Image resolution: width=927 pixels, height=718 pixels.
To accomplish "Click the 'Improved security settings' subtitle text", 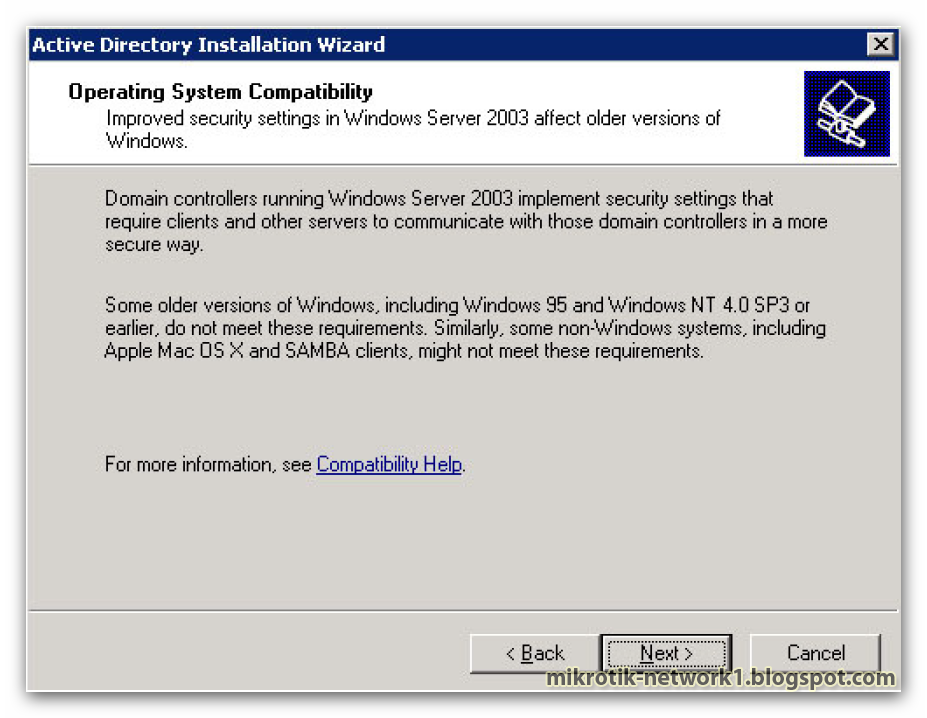I will pos(413,130).
